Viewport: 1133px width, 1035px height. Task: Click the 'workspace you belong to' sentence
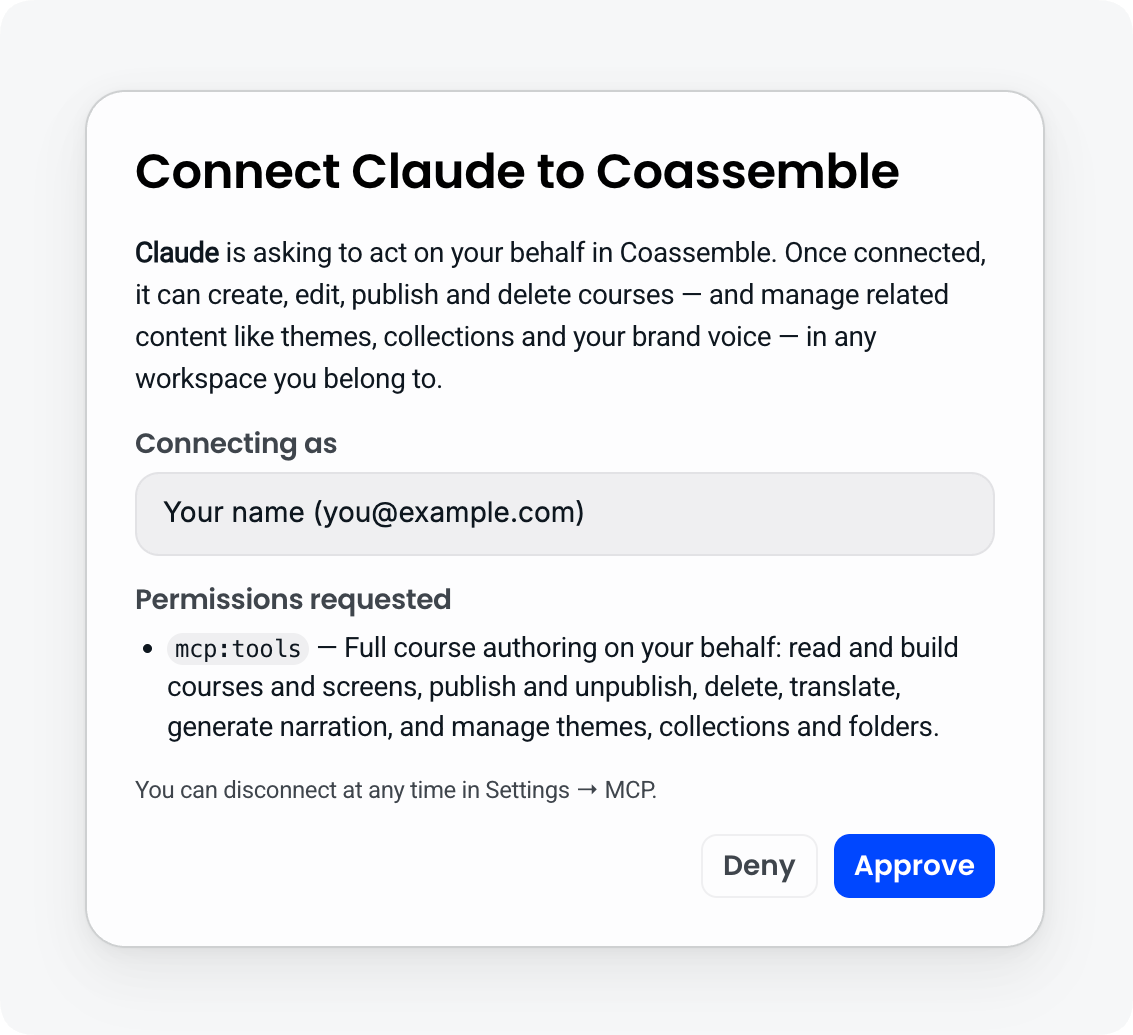[x=288, y=379]
